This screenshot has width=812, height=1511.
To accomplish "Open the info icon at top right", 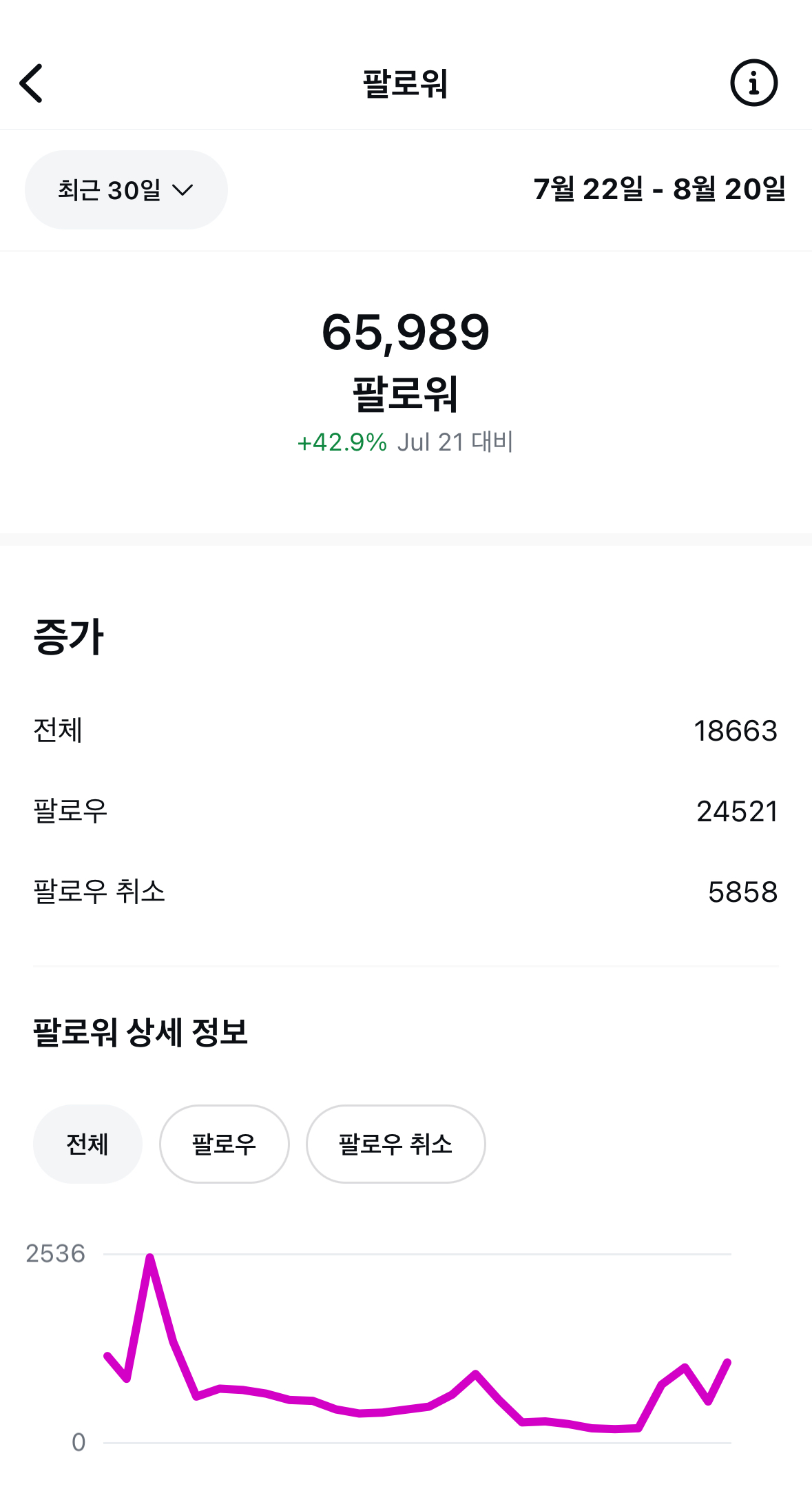I will tap(753, 83).
